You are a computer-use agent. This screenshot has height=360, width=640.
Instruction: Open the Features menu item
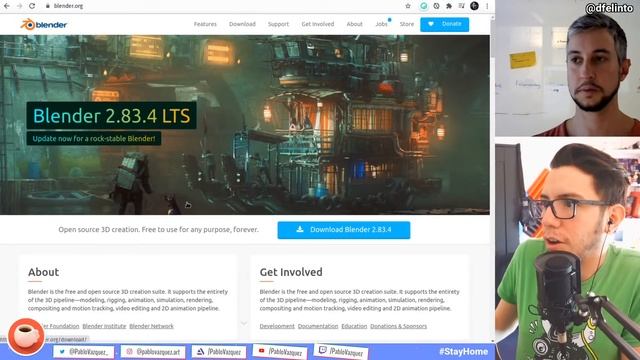tap(205, 24)
